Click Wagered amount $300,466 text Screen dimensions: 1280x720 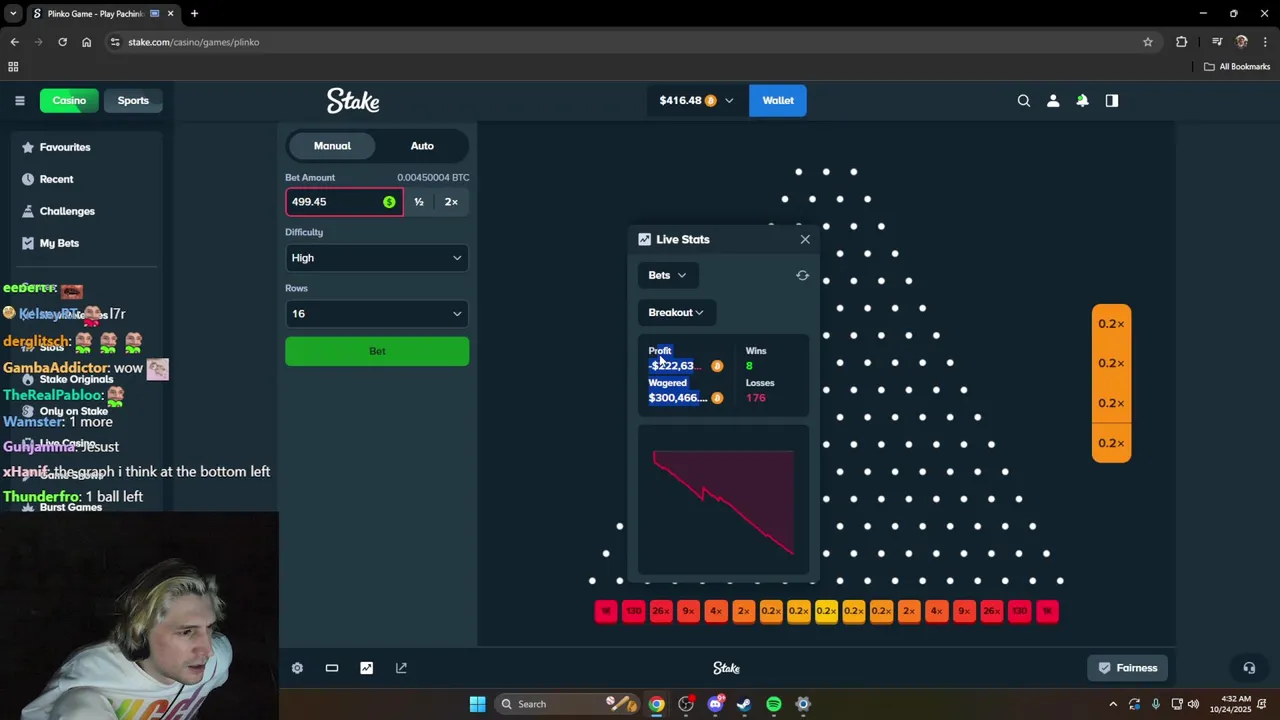(x=678, y=398)
